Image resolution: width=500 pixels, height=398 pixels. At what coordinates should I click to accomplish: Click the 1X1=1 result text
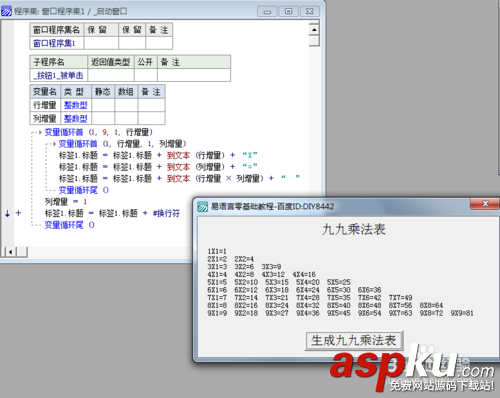point(217,251)
